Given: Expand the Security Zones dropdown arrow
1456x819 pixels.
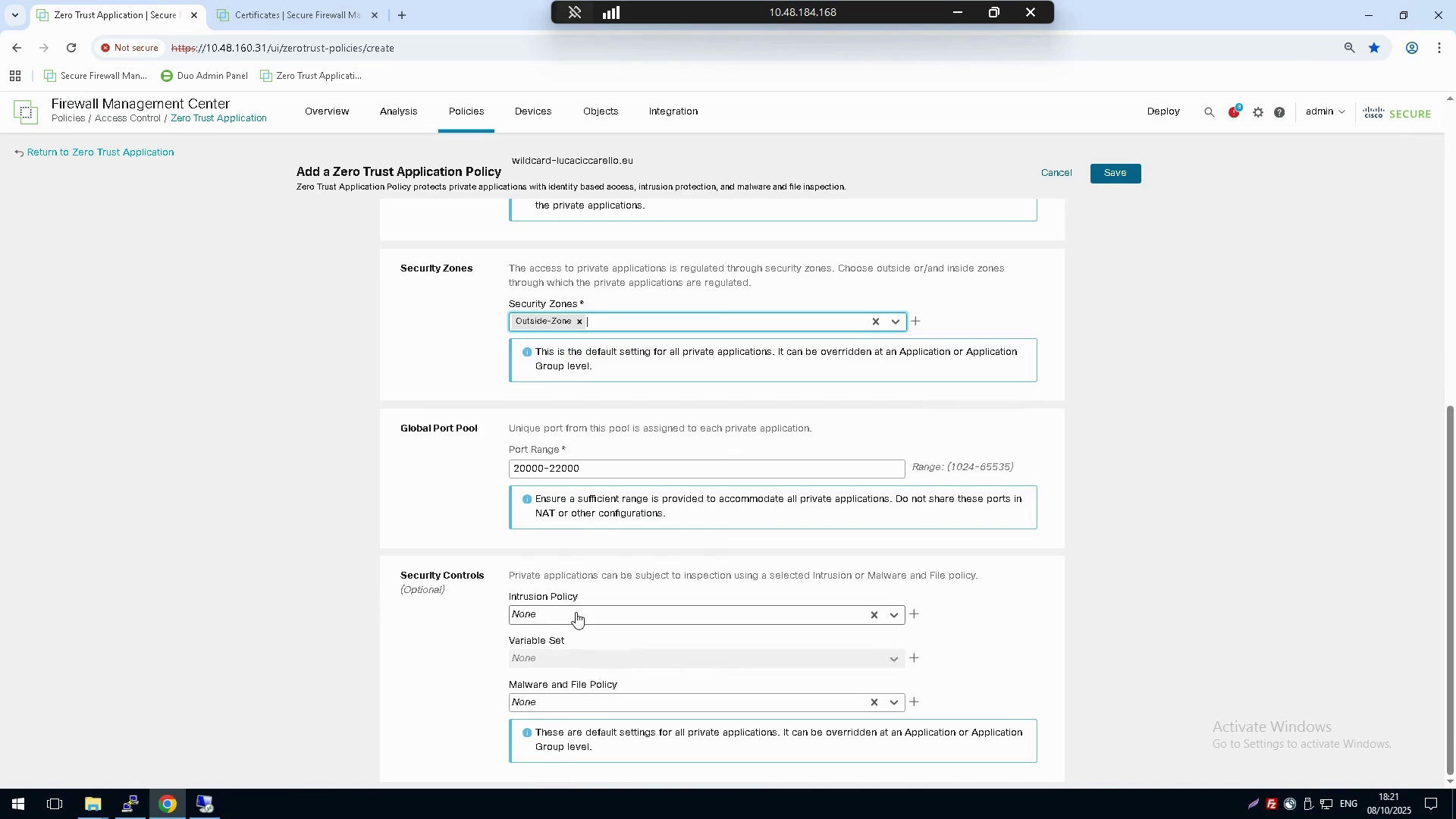Looking at the screenshot, I should [896, 322].
